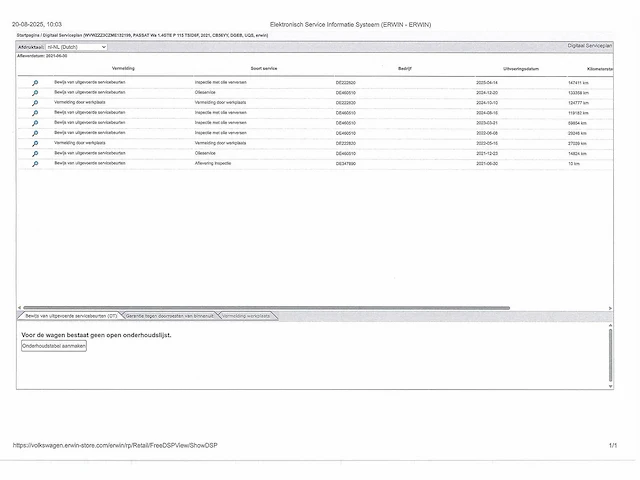
Task: Open details magnifier for the 2024-08-16 entry
Action: click(x=35, y=113)
